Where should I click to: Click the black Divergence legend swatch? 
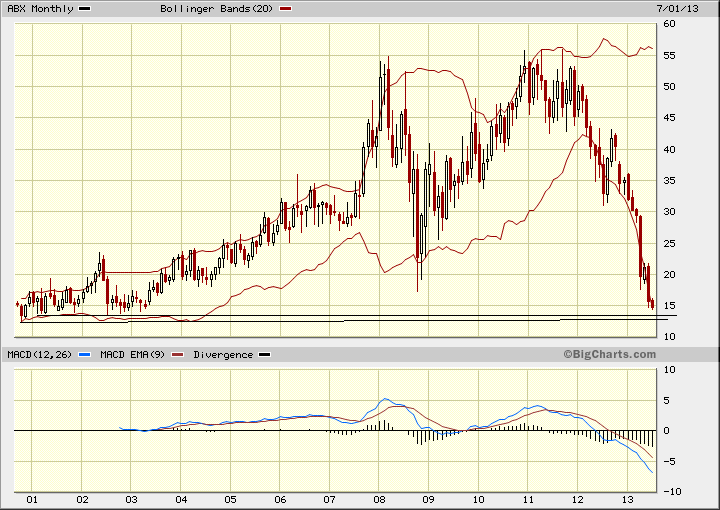[x=264, y=355]
